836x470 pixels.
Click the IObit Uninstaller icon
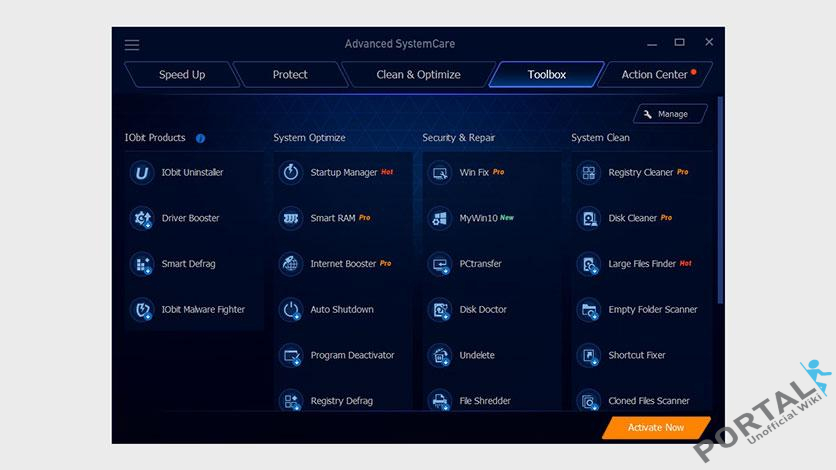tap(142, 173)
